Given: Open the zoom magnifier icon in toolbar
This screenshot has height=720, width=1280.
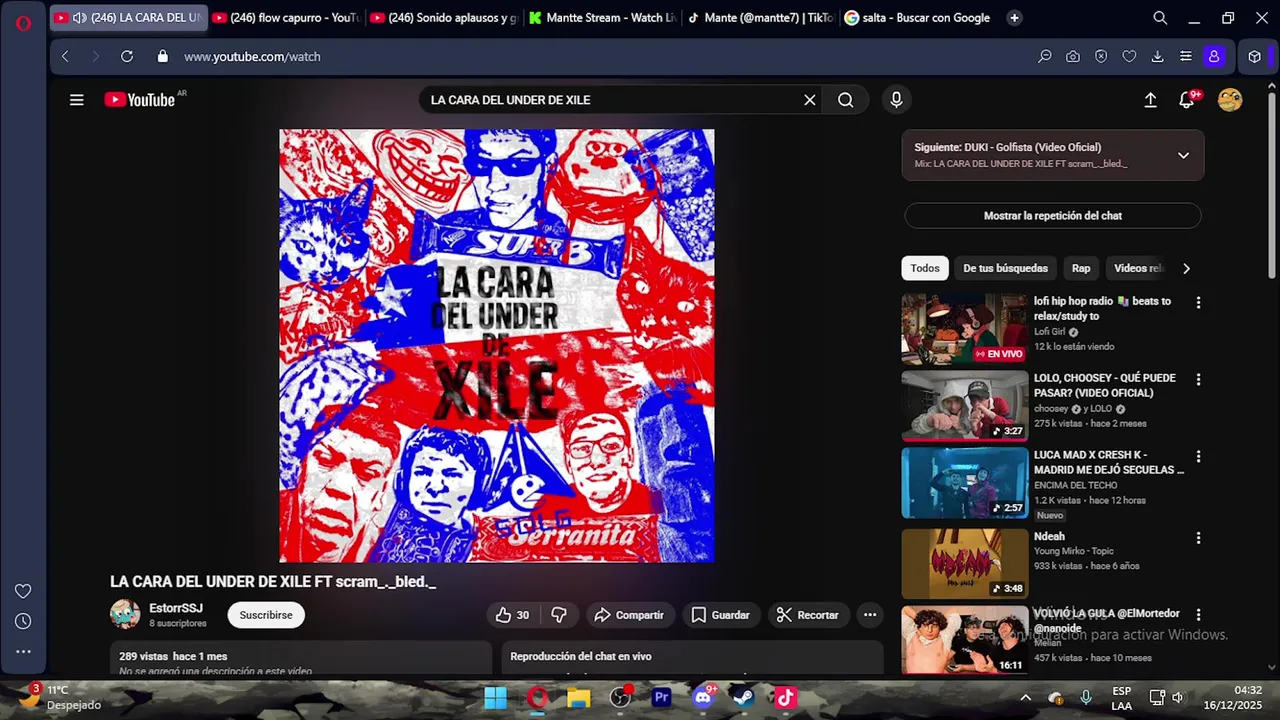Looking at the screenshot, I should pos(1045,57).
